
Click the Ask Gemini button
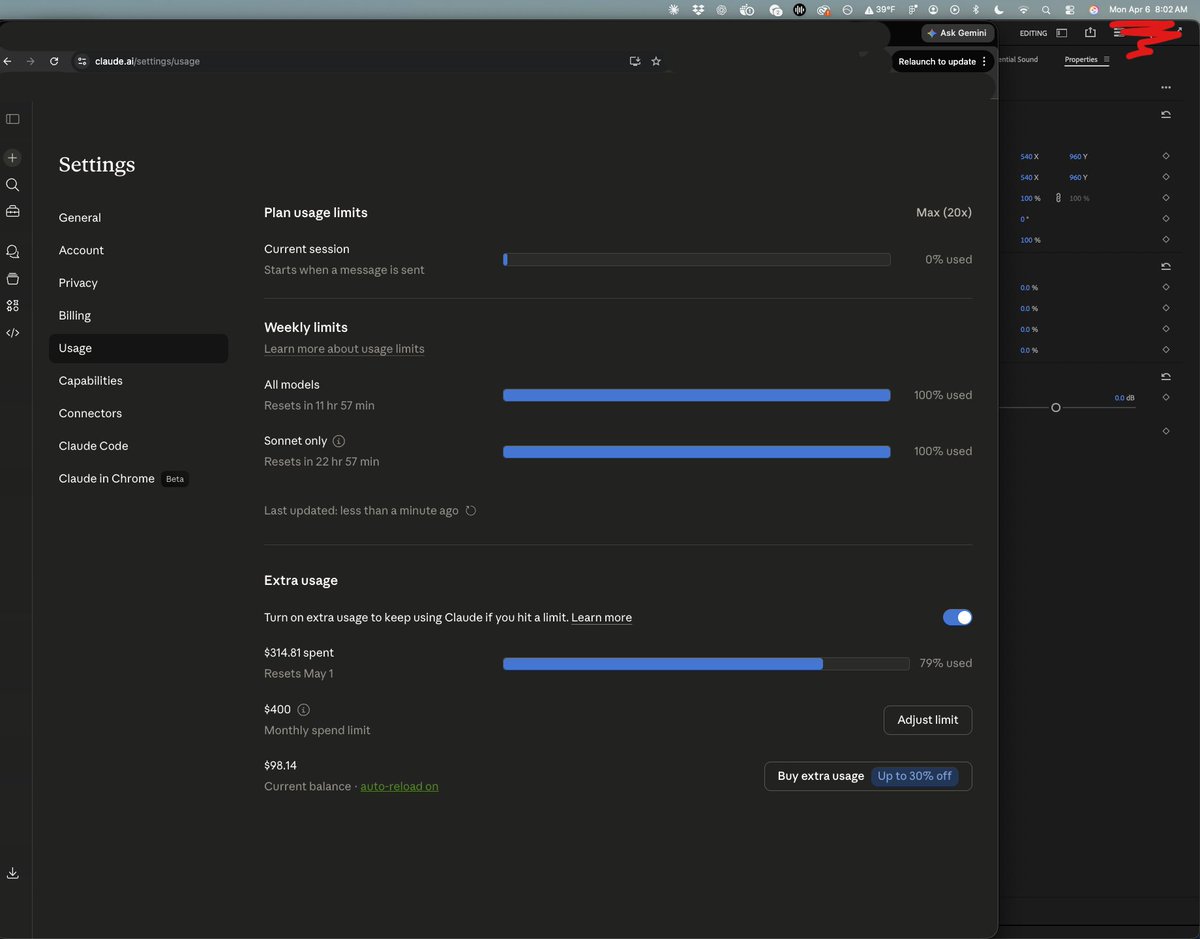(x=957, y=33)
